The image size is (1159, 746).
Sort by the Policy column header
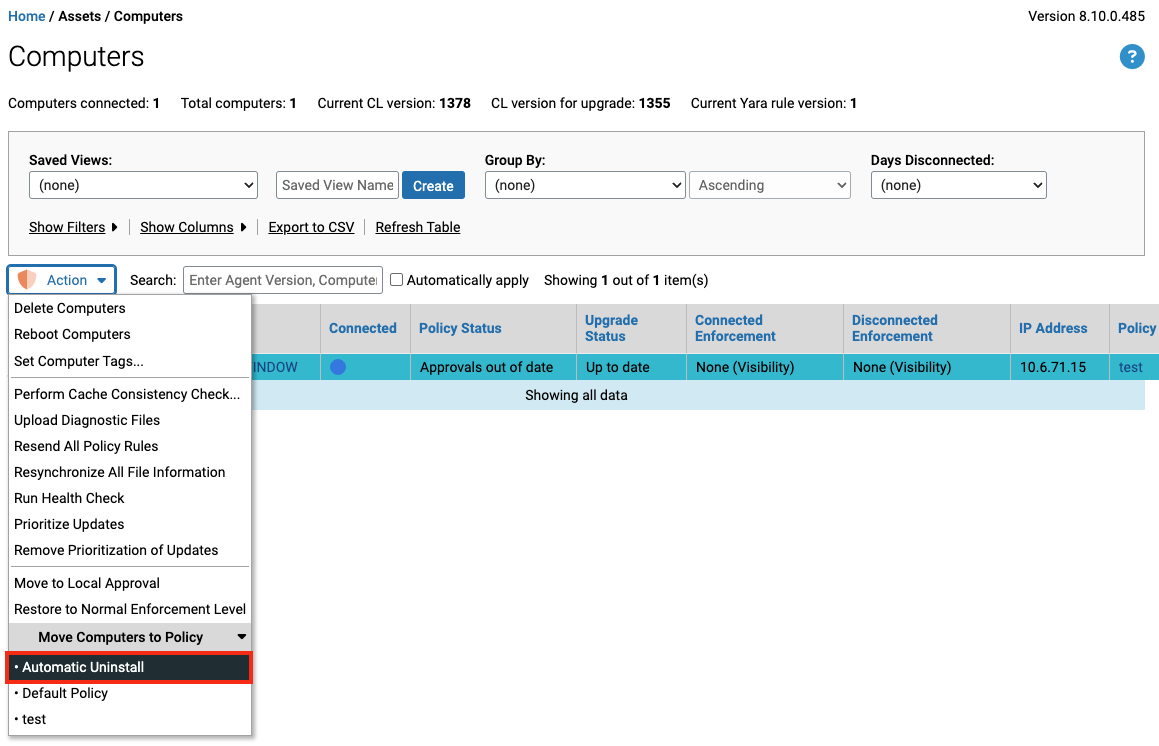coord(1137,328)
